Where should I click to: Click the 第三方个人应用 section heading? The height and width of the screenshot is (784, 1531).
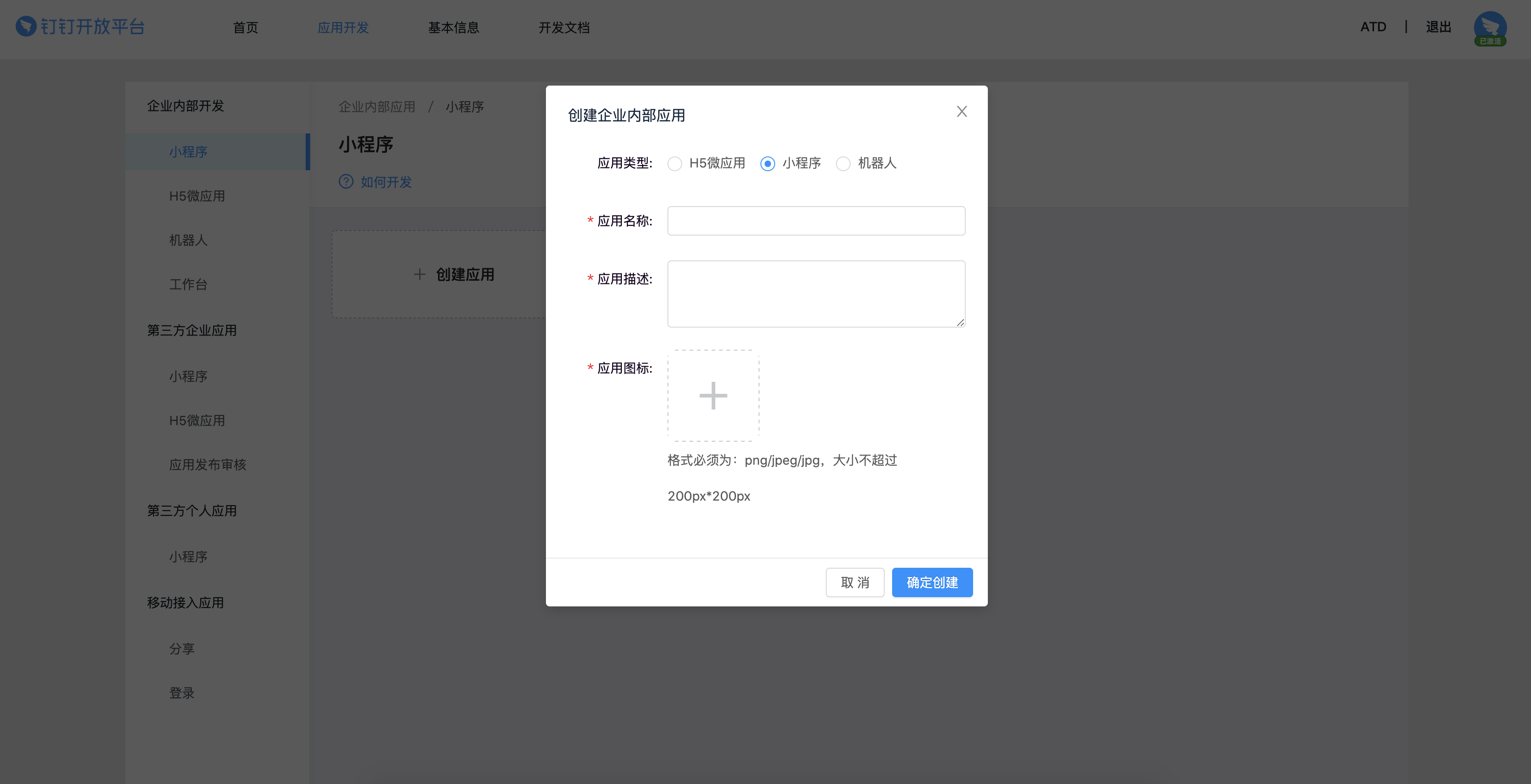(192, 511)
